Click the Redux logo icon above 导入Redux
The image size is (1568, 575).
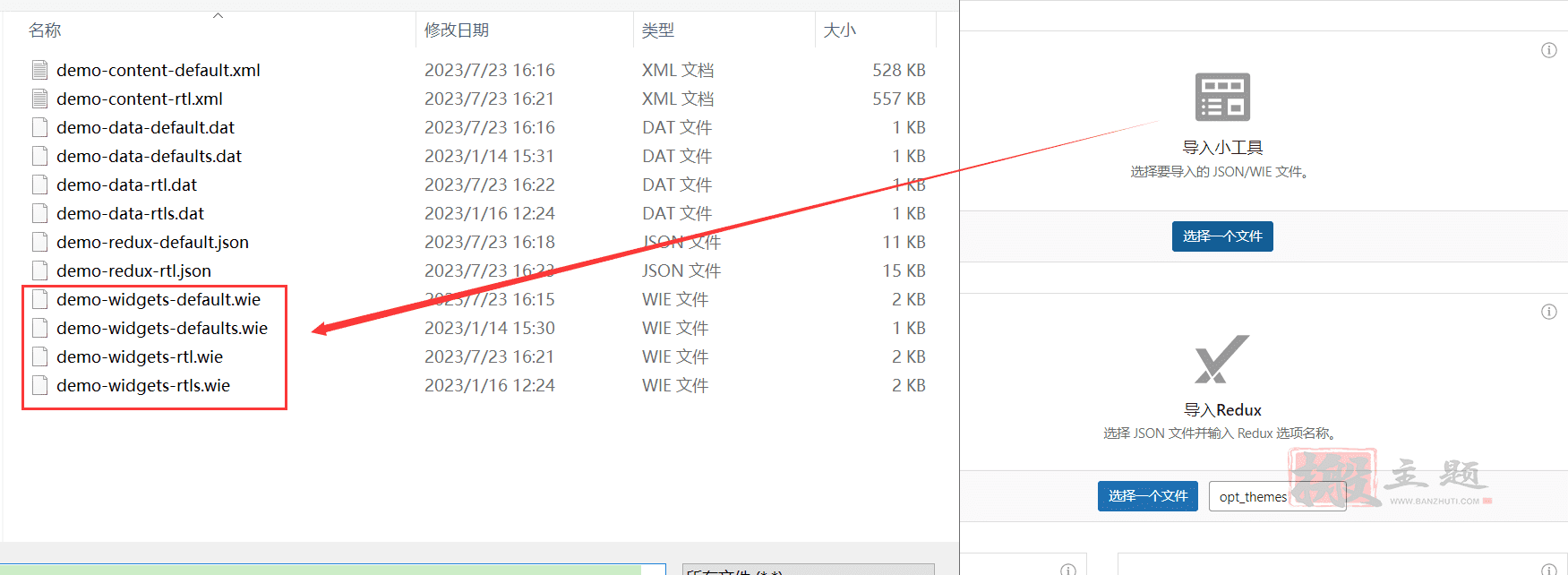(1221, 358)
